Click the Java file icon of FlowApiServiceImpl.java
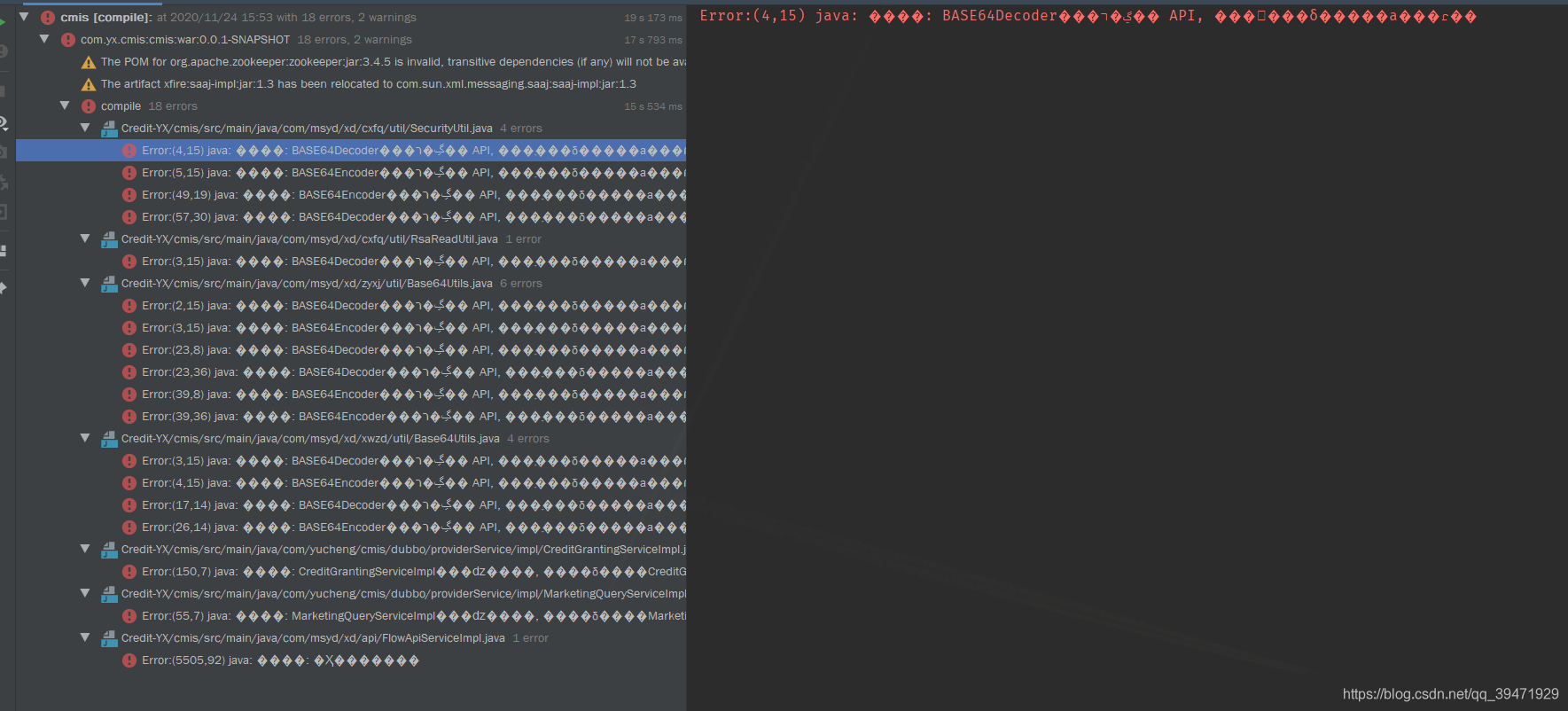Screen dimensions: 1568x711 [109, 638]
